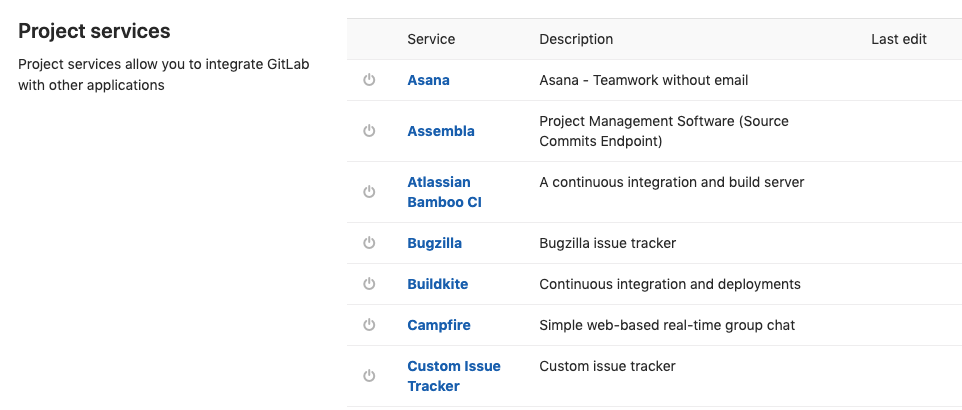The image size is (962, 410).
Task: Click power icon beside Custom Issue Tracker
Action: point(369,376)
